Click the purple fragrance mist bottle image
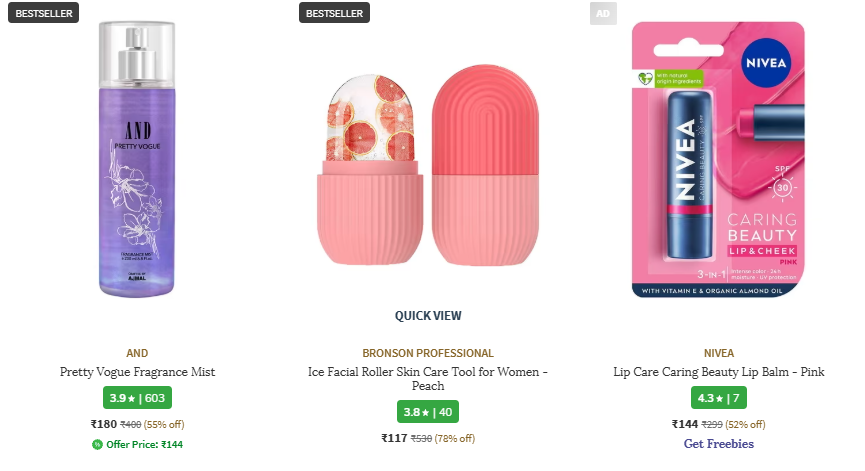Viewport: 865px width, 471px height. point(137,160)
